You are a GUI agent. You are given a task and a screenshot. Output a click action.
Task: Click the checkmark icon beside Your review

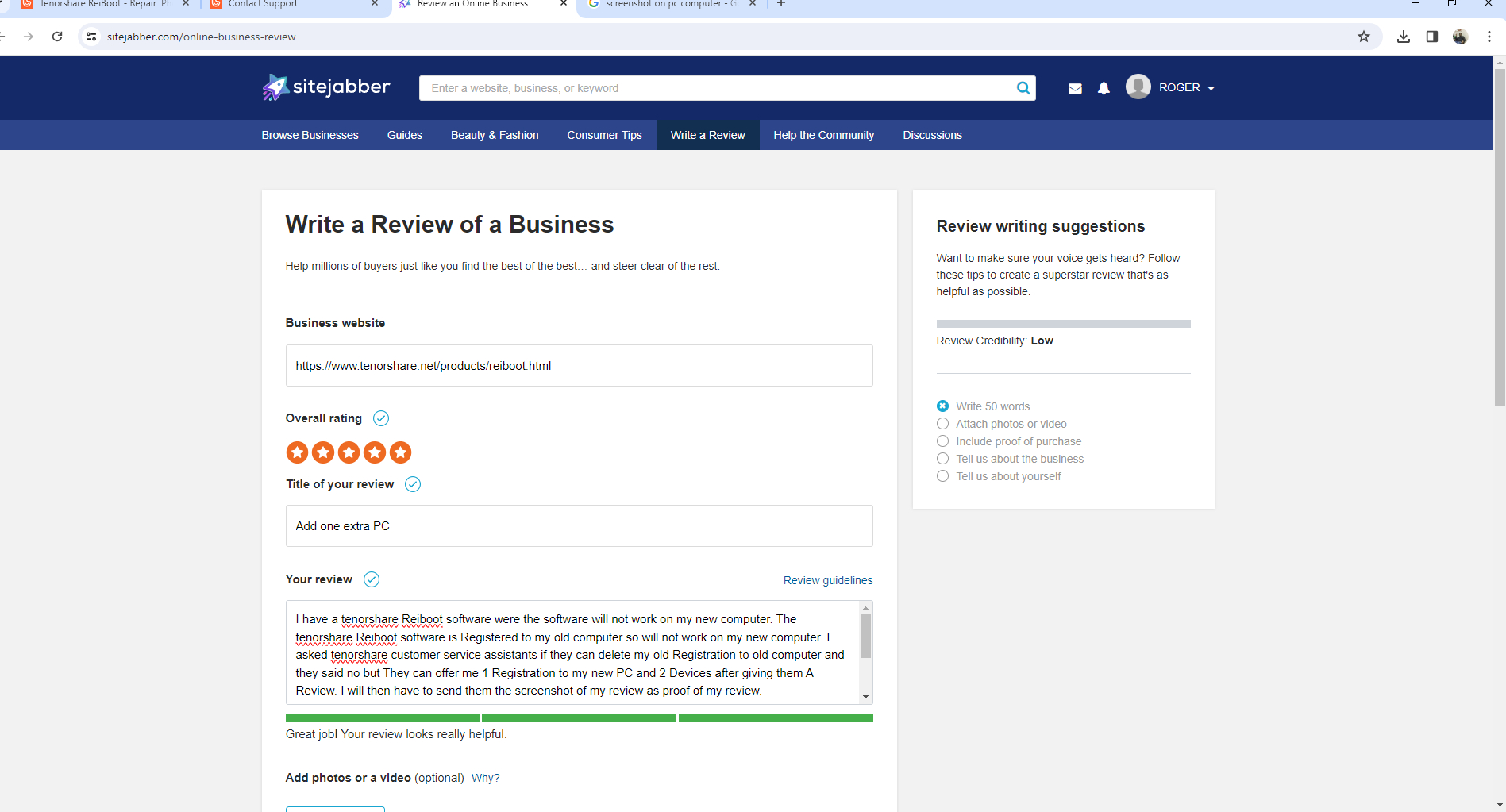coord(371,579)
